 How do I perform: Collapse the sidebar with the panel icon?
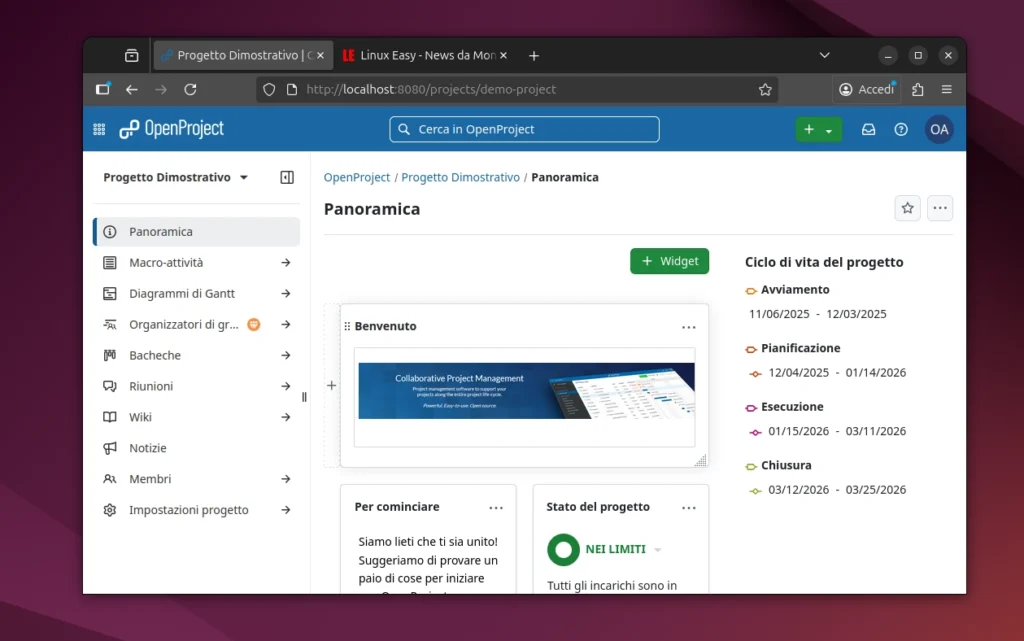tap(287, 177)
